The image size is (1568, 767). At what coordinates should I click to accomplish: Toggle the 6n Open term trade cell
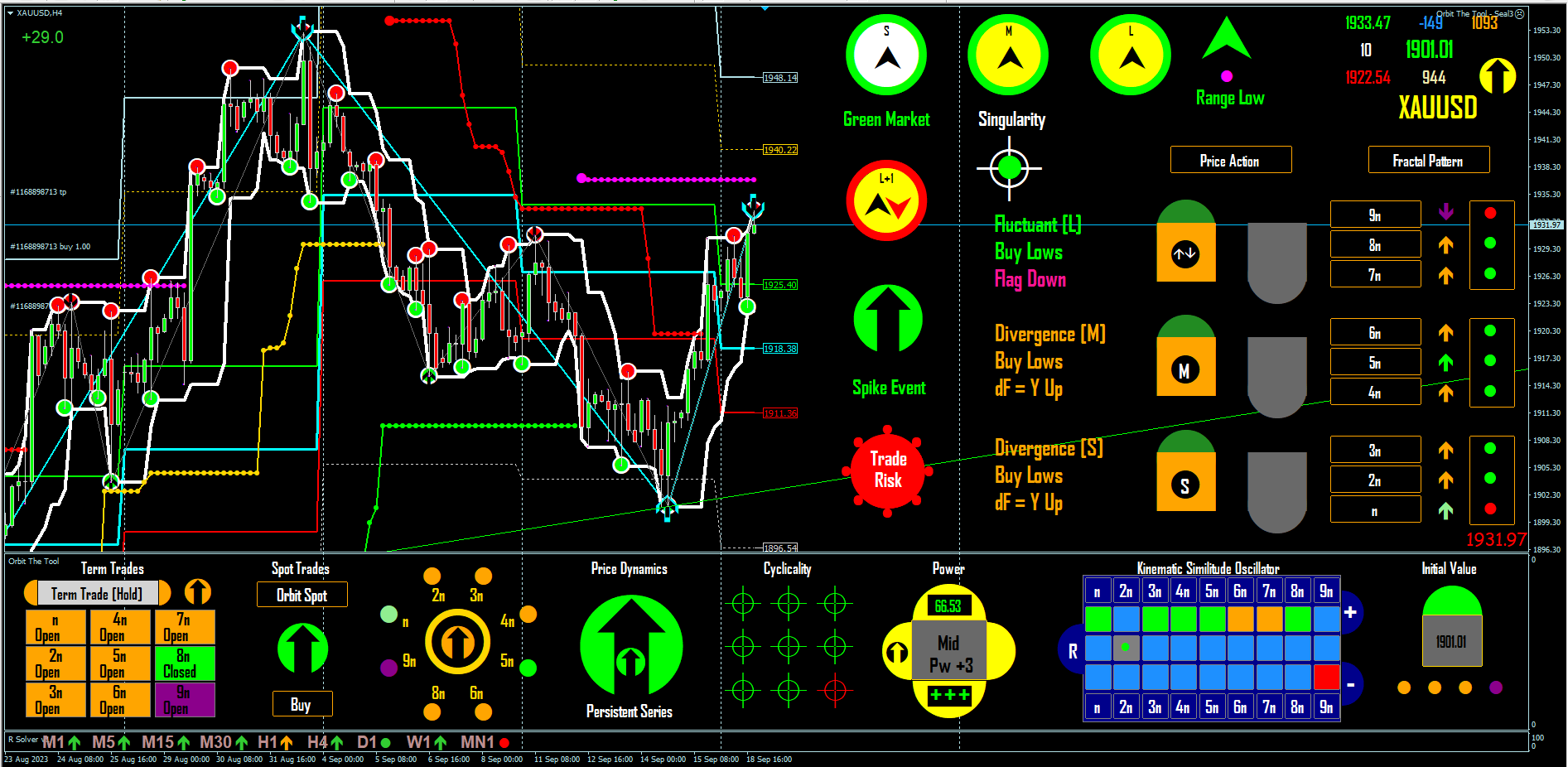pyautogui.click(x=120, y=700)
